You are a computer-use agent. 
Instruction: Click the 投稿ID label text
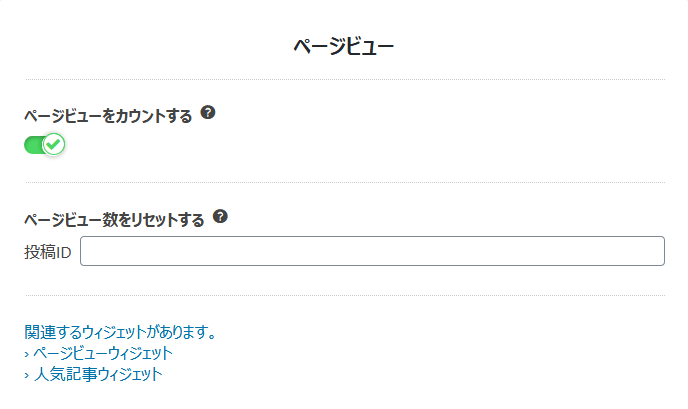click(48, 252)
